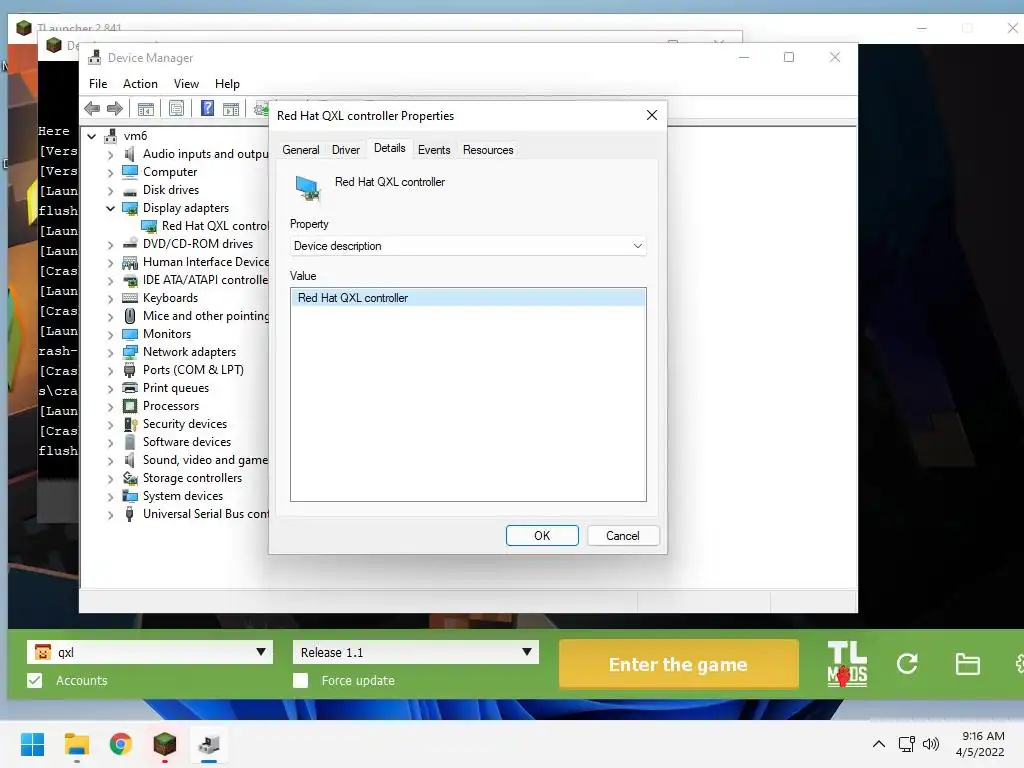Close the Red Hat QXL controller Properties dialog
Viewport: 1024px width, 768px height.
coord(652,116)
